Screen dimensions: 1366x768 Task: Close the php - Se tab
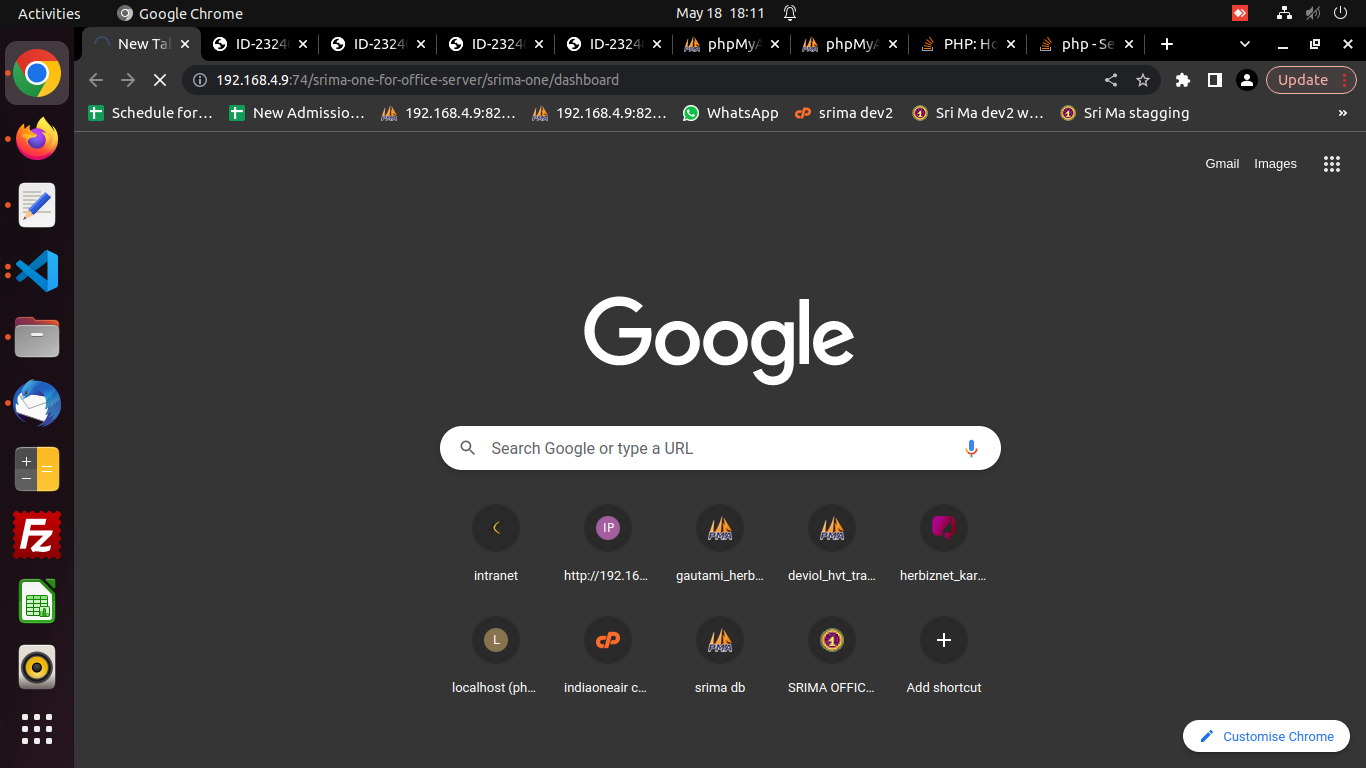pos(1129,44)
